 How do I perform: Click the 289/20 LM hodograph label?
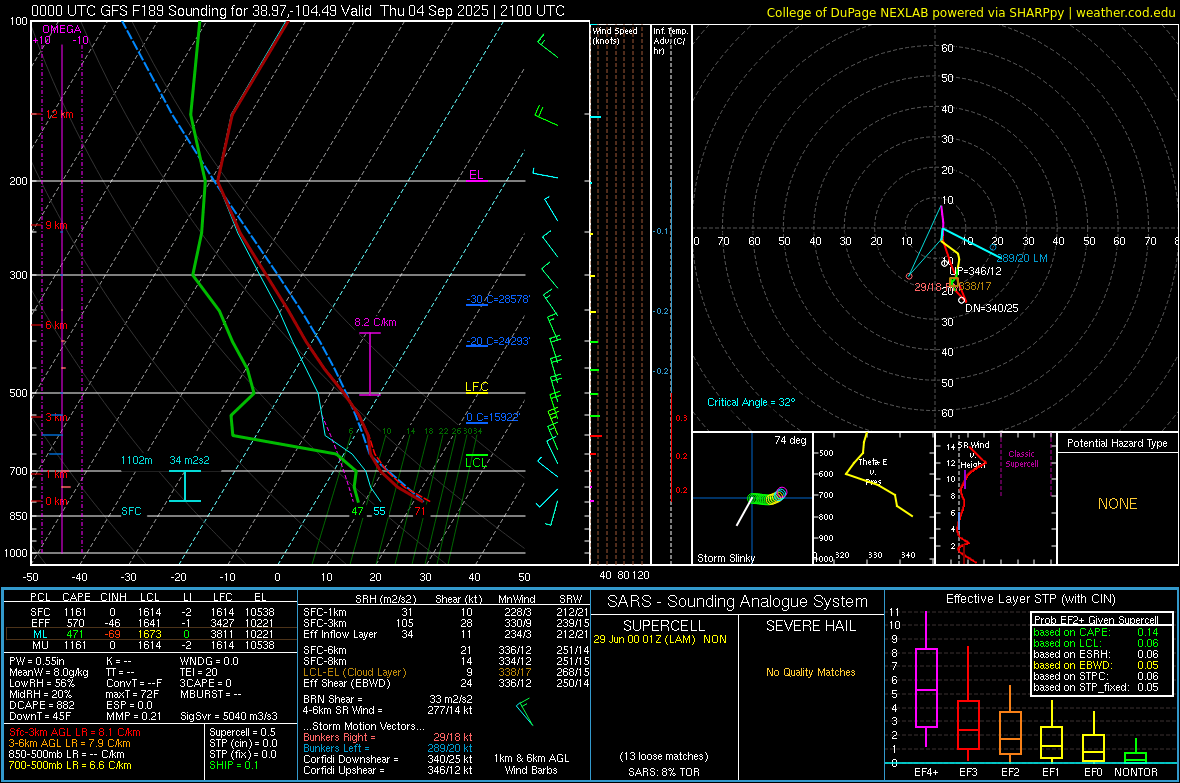coord(1022,257)
